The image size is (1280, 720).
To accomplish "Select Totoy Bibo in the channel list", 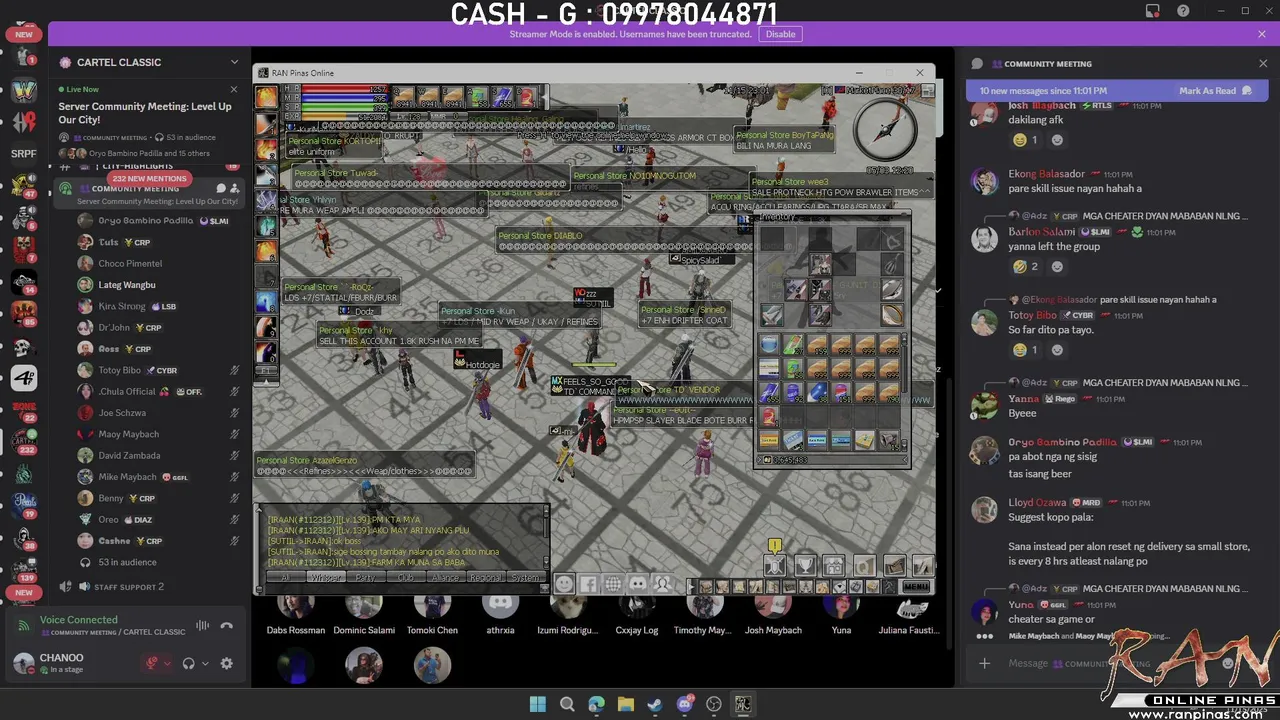I will tap(119, 370).
